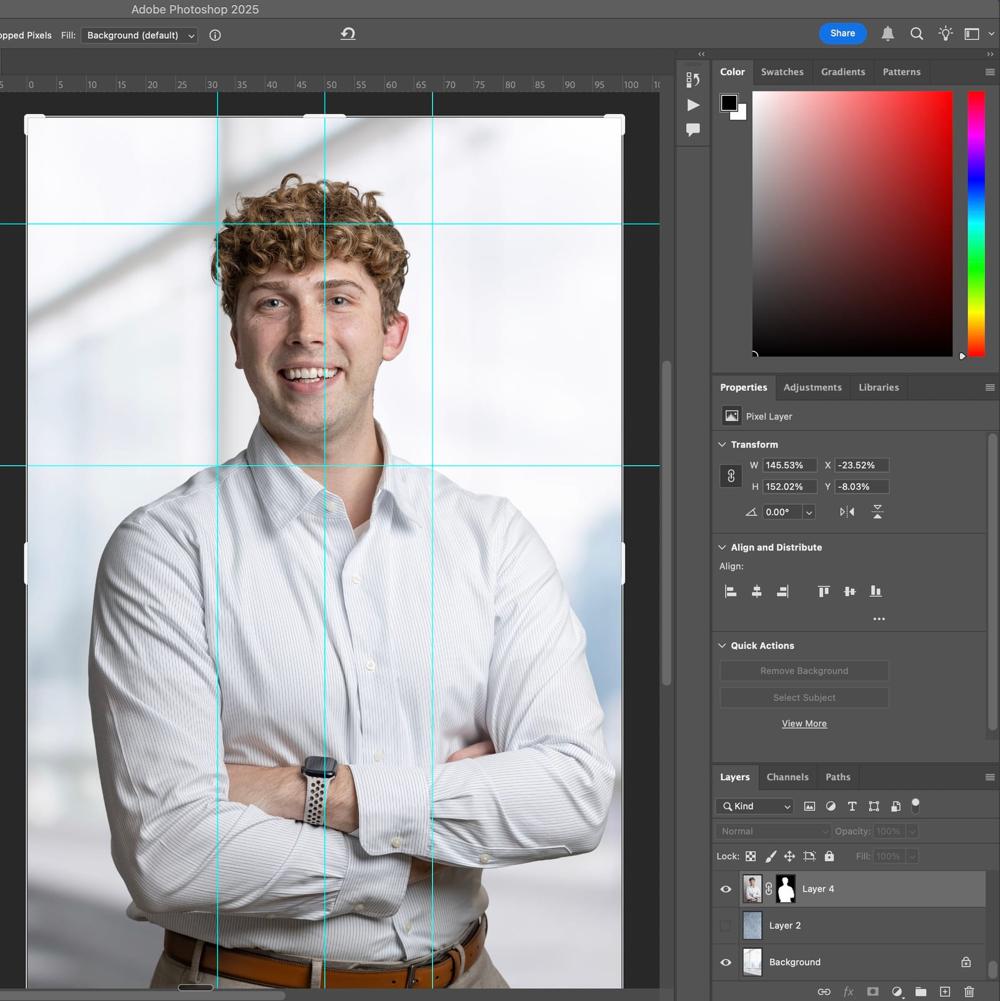Click inside the red color picker field
The width and height of the screenshot is (1000, 1001).
coord(852,223)
